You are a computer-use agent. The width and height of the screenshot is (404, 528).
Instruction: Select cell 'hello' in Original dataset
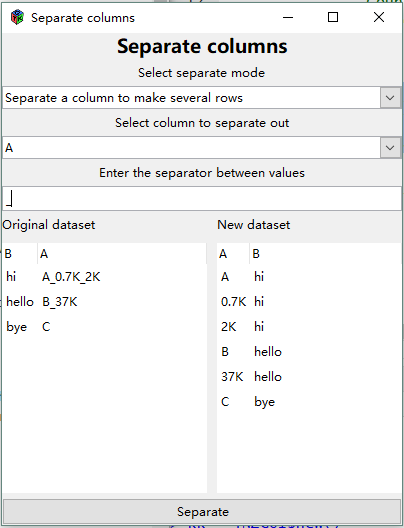pos(20,302)
